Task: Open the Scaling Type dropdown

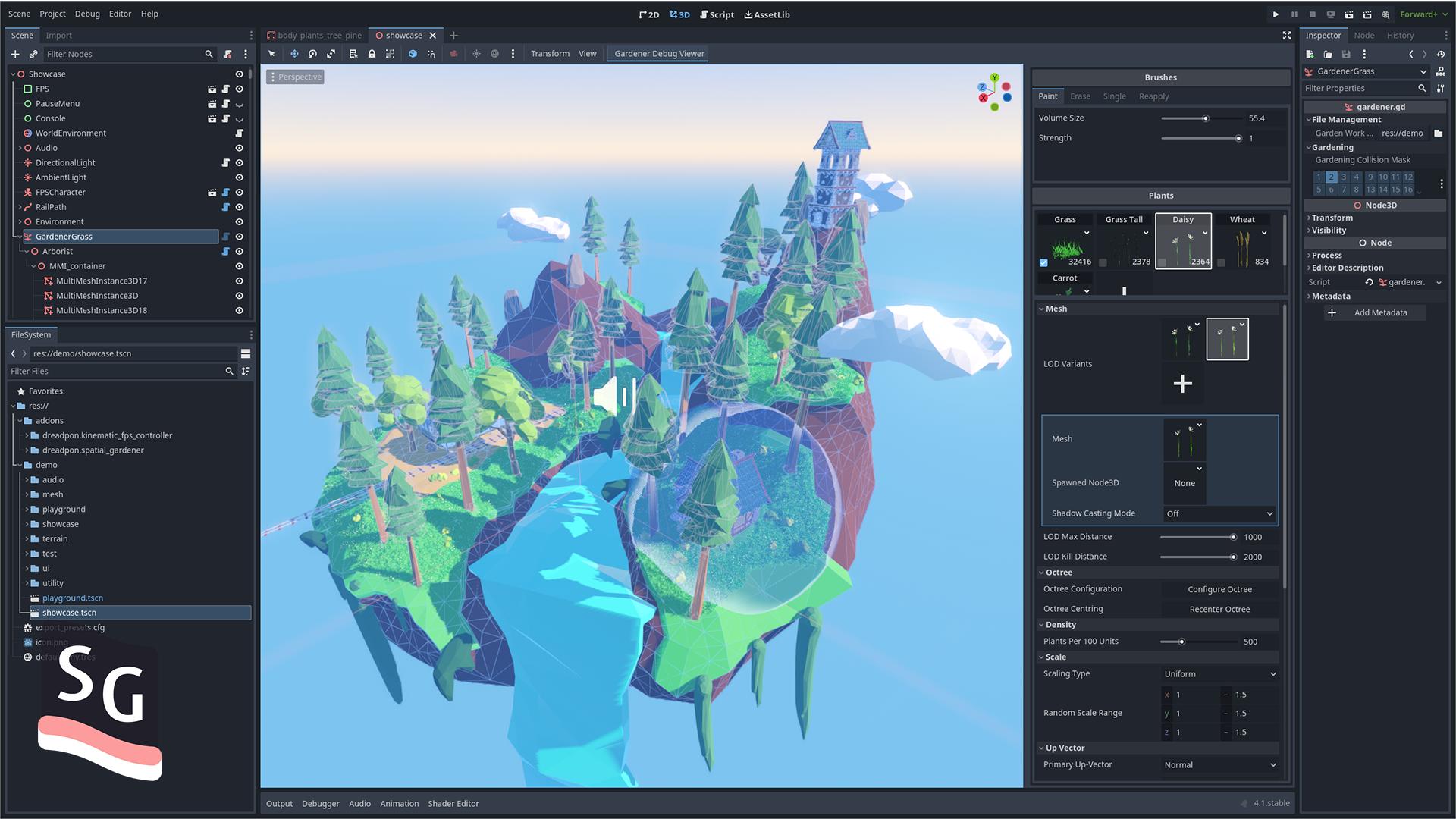Action: click(1219, 674)
